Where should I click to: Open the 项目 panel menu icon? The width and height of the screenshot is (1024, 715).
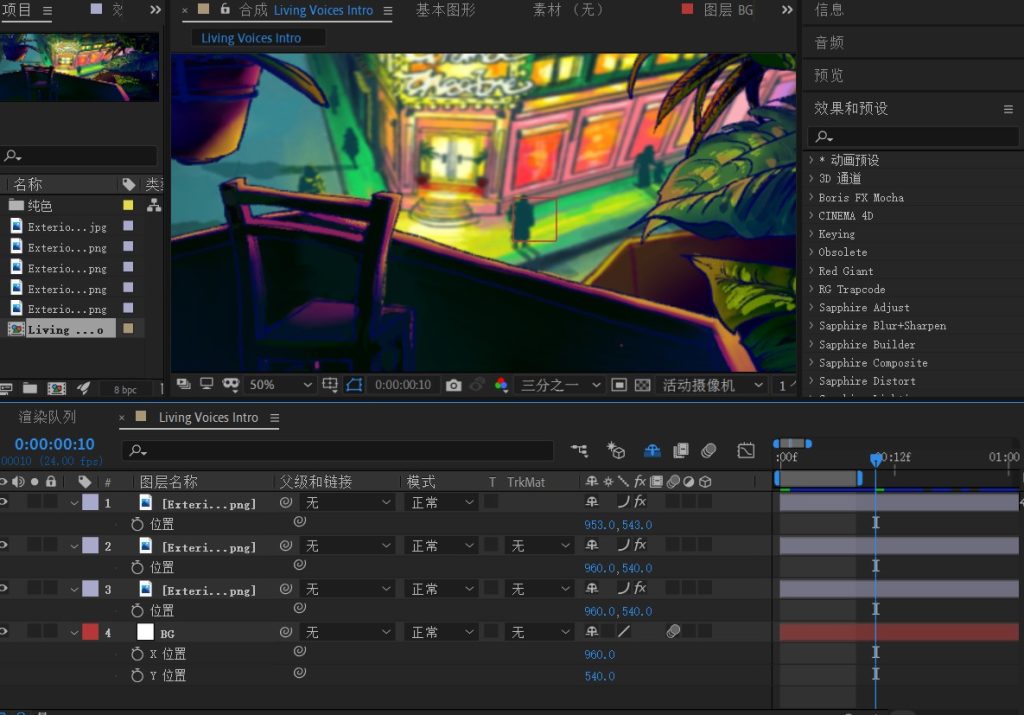pos(48,10)
